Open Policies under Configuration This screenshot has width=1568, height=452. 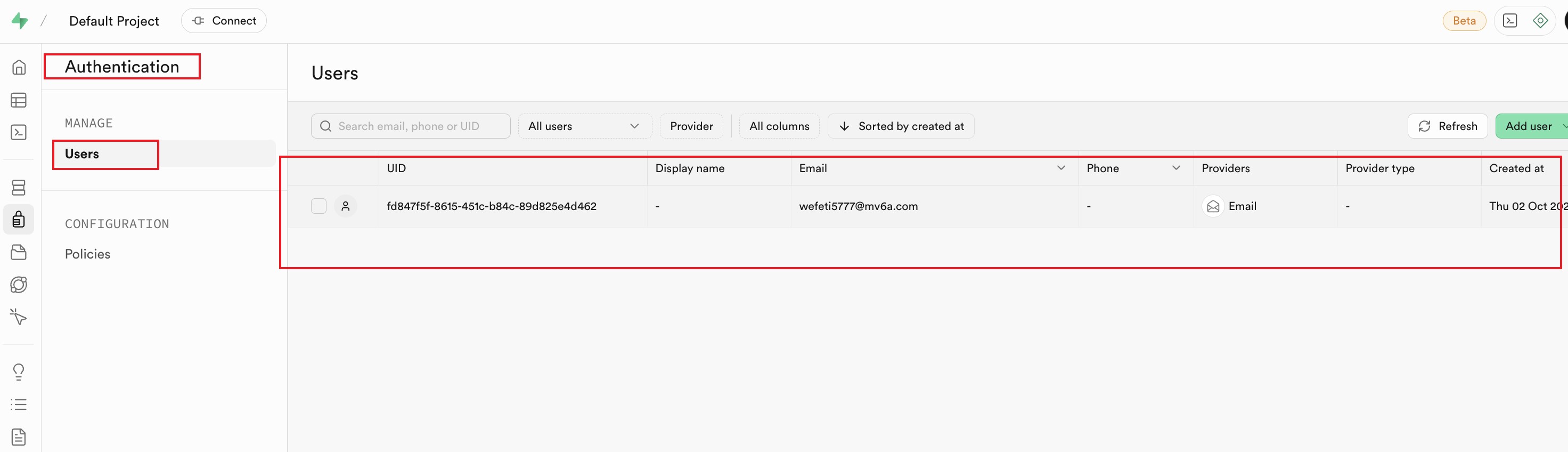(x=88, y=254)
